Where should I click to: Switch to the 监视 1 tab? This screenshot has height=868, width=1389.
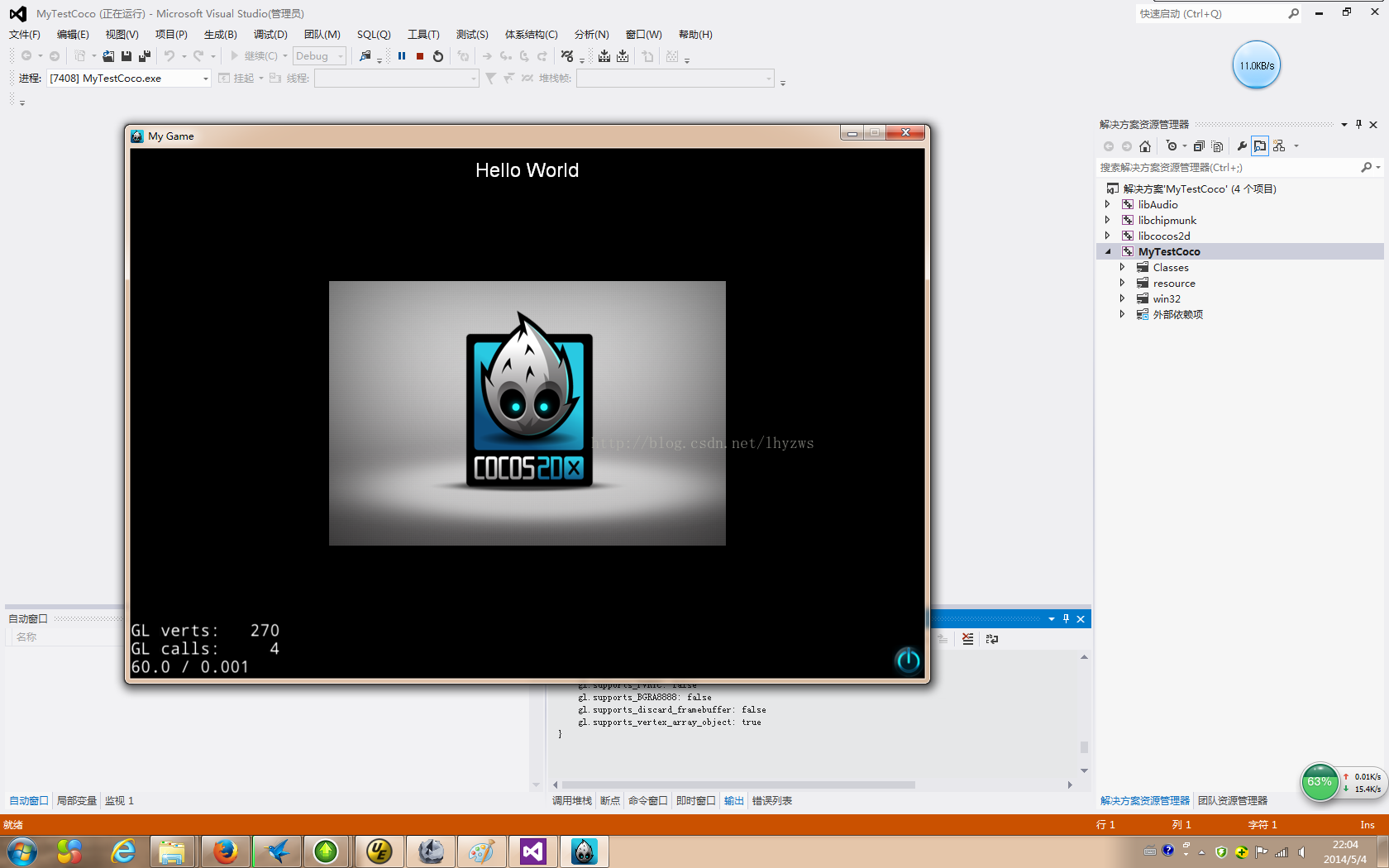click(x=119, y=801)
